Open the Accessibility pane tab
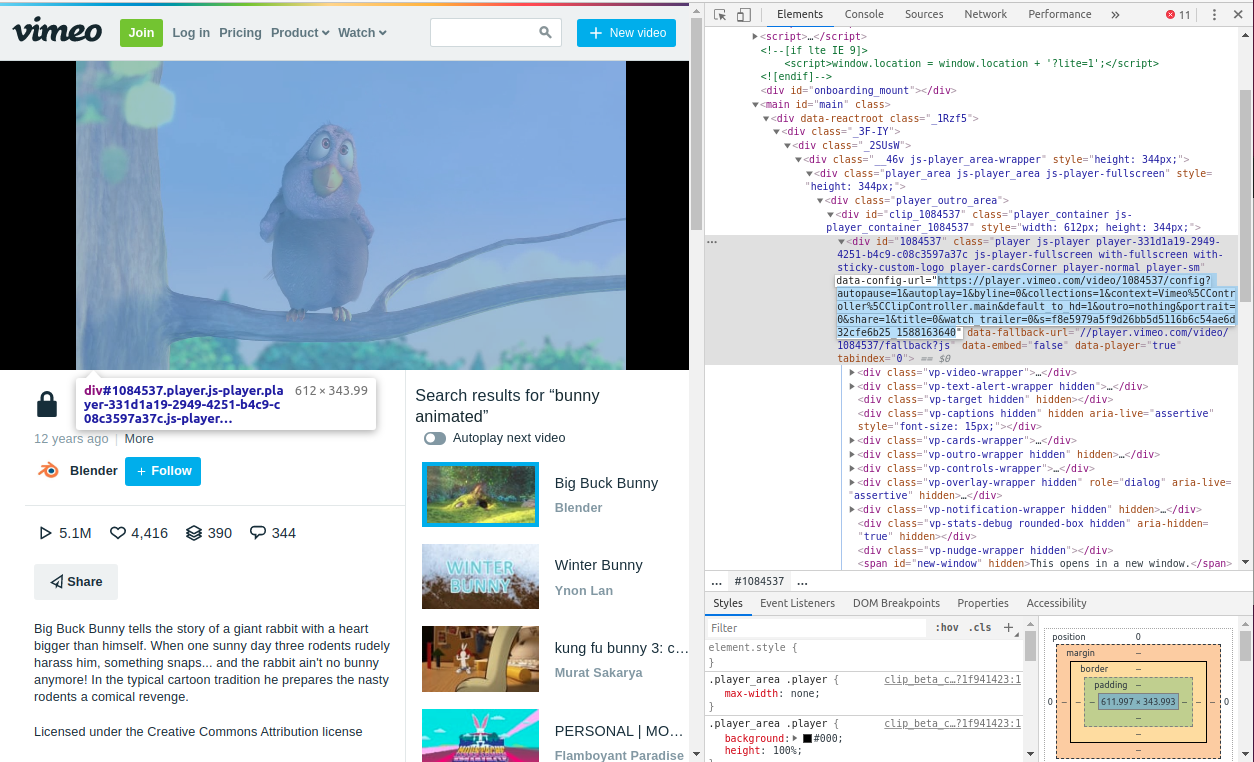This screenshot has height=762, width=1254. coord(1056,604)
